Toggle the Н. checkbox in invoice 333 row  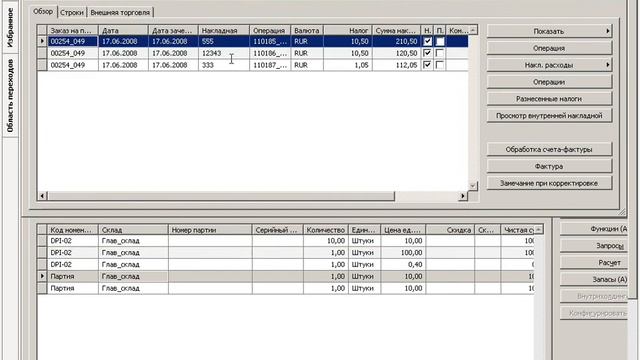pos(427,65)
